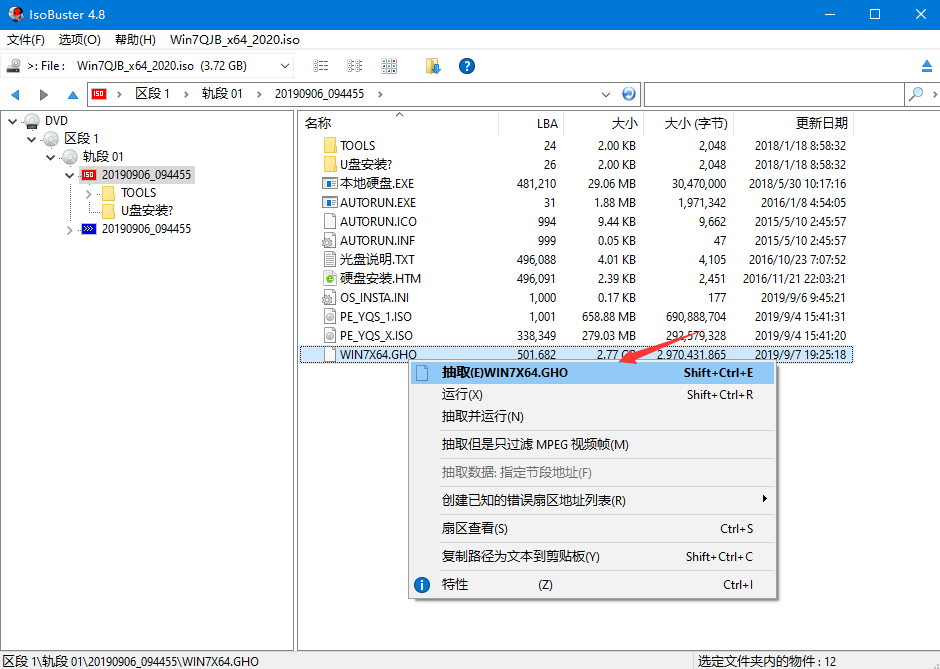The image size is (940, 669).
Task: Open the drive selection dropdown
Action: tap(285, 66)
